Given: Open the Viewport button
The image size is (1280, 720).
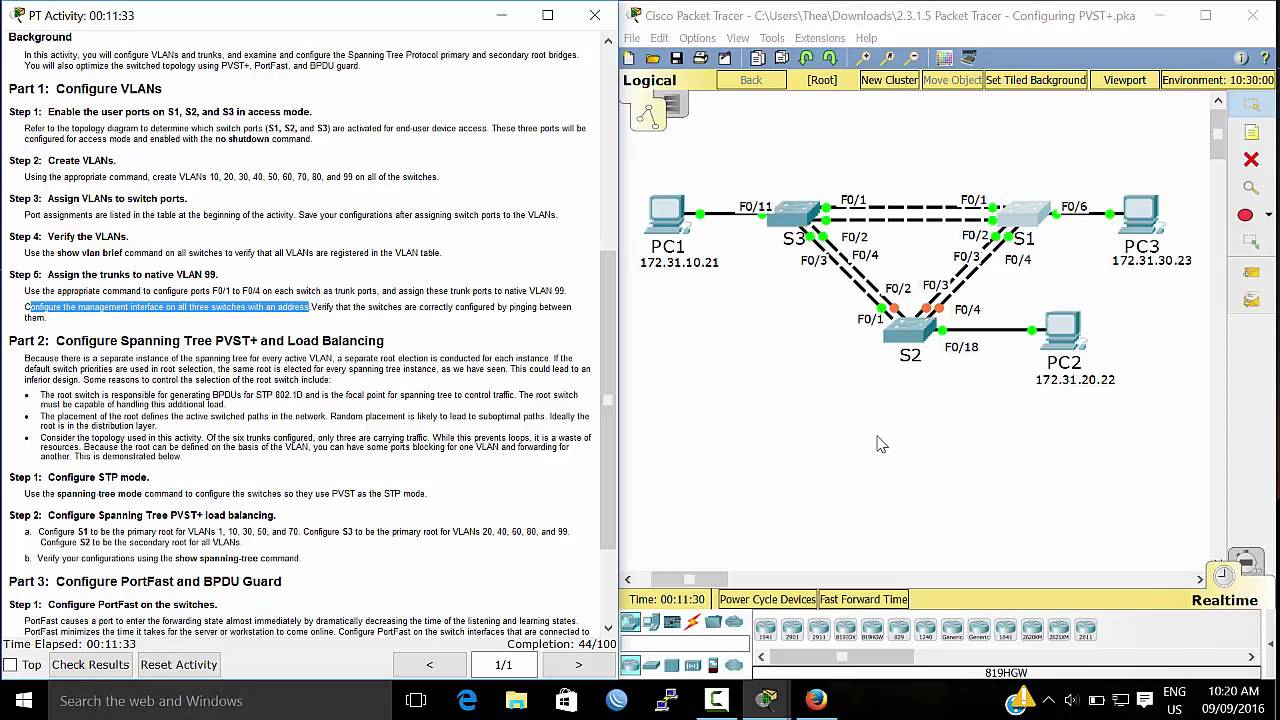Looking at the screenshot, I should [1125, 80].
